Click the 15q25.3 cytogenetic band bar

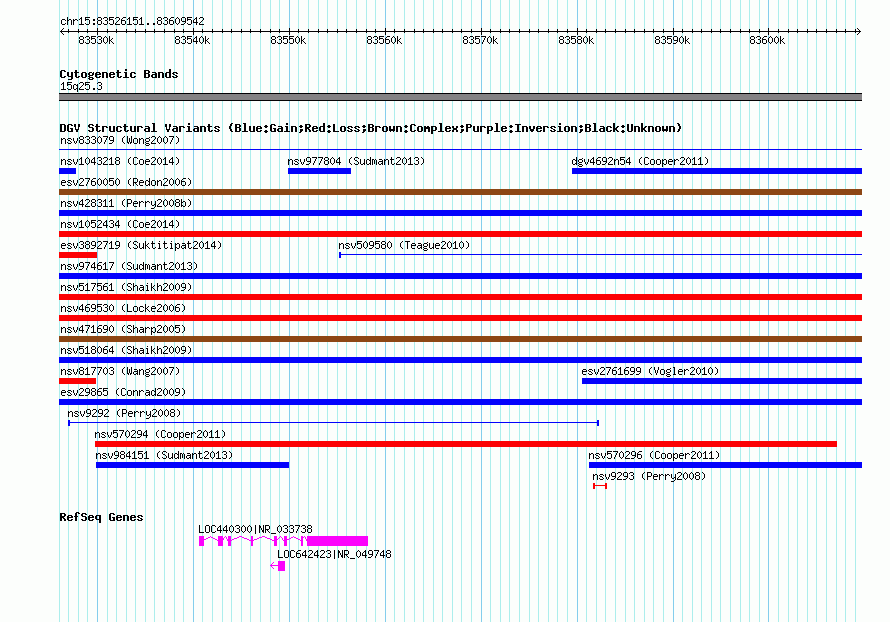tap(460, 97)
